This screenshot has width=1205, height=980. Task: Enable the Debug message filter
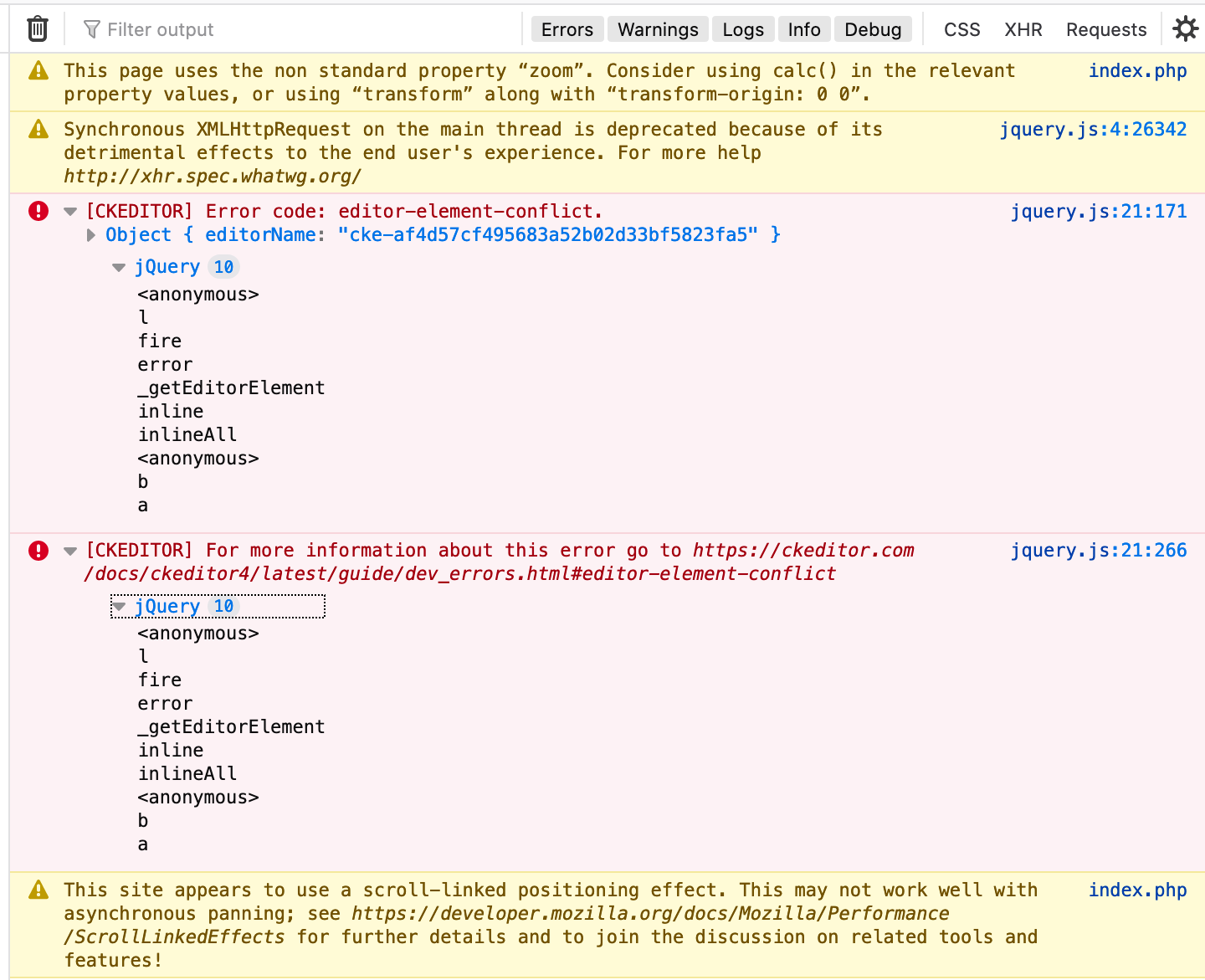click(x=873, y=28)
